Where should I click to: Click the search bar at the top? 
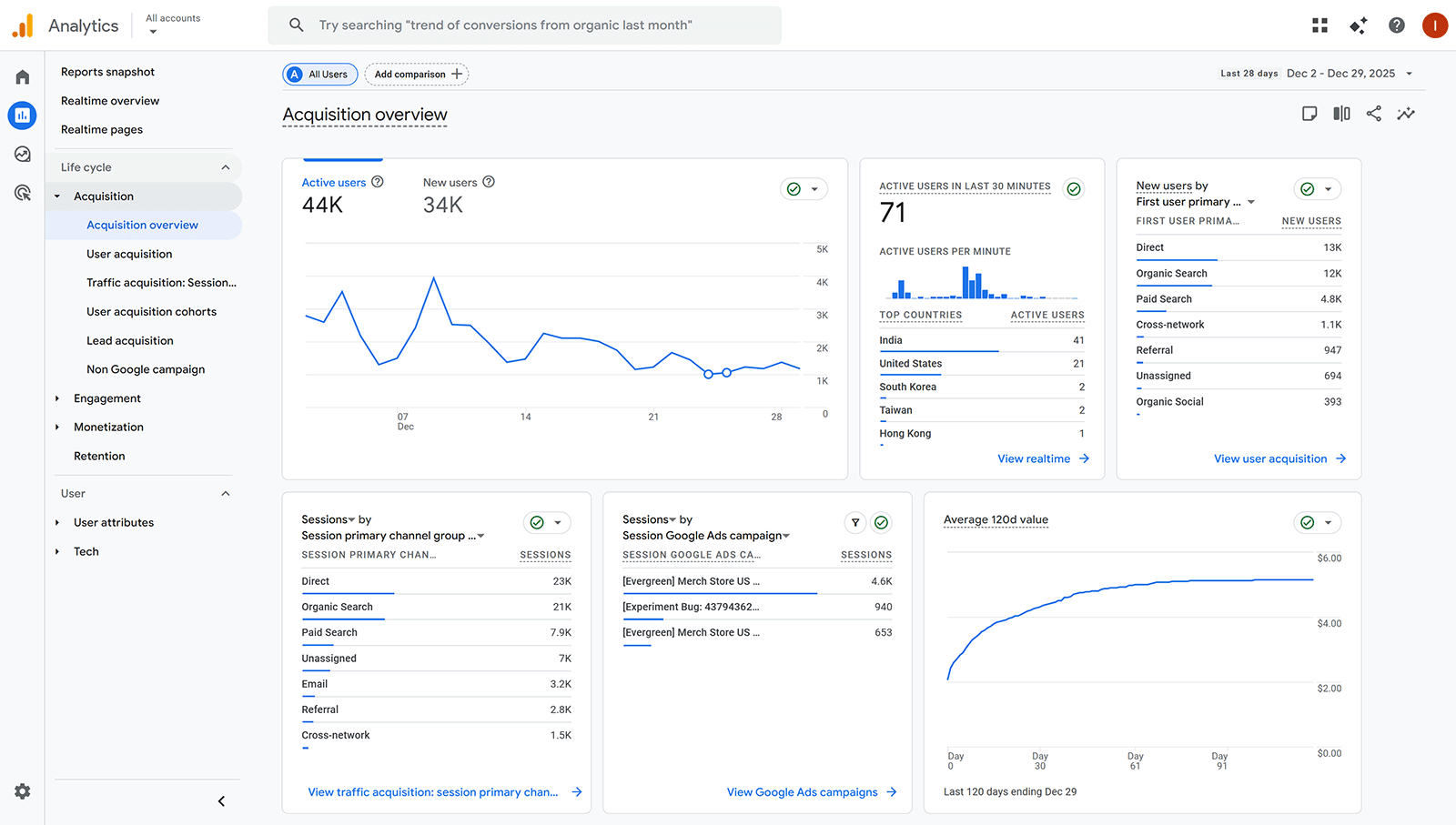tap(524, 25)
